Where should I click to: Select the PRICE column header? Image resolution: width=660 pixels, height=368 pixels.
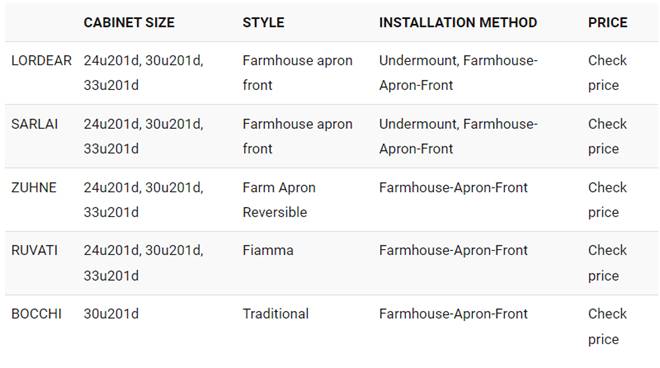coord(607,22)
